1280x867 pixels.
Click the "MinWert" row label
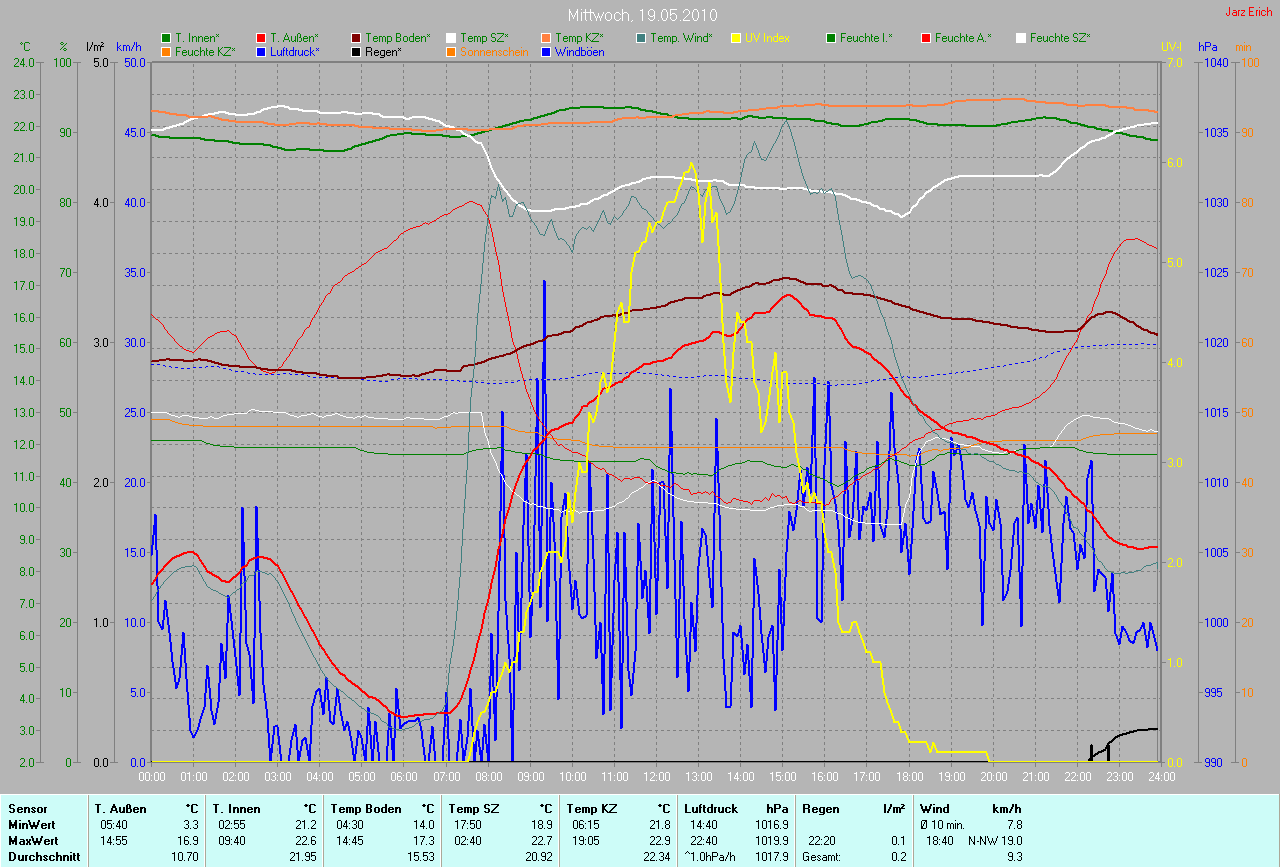(30, 825)
